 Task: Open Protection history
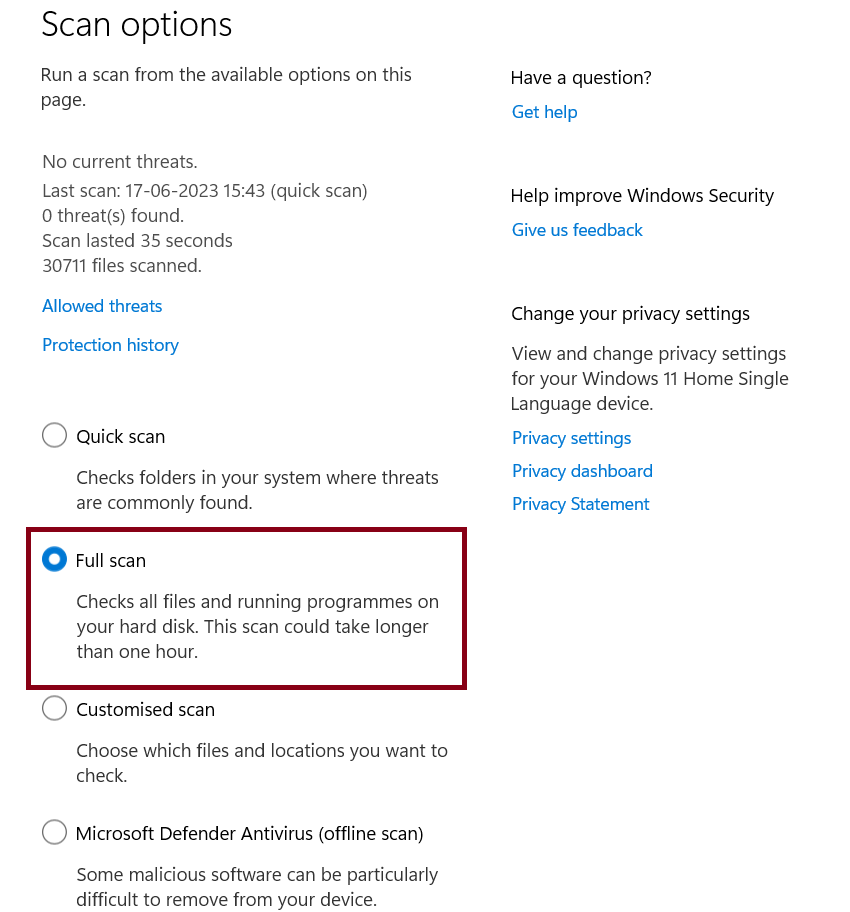pyautogui.click(x=110, y=345)
